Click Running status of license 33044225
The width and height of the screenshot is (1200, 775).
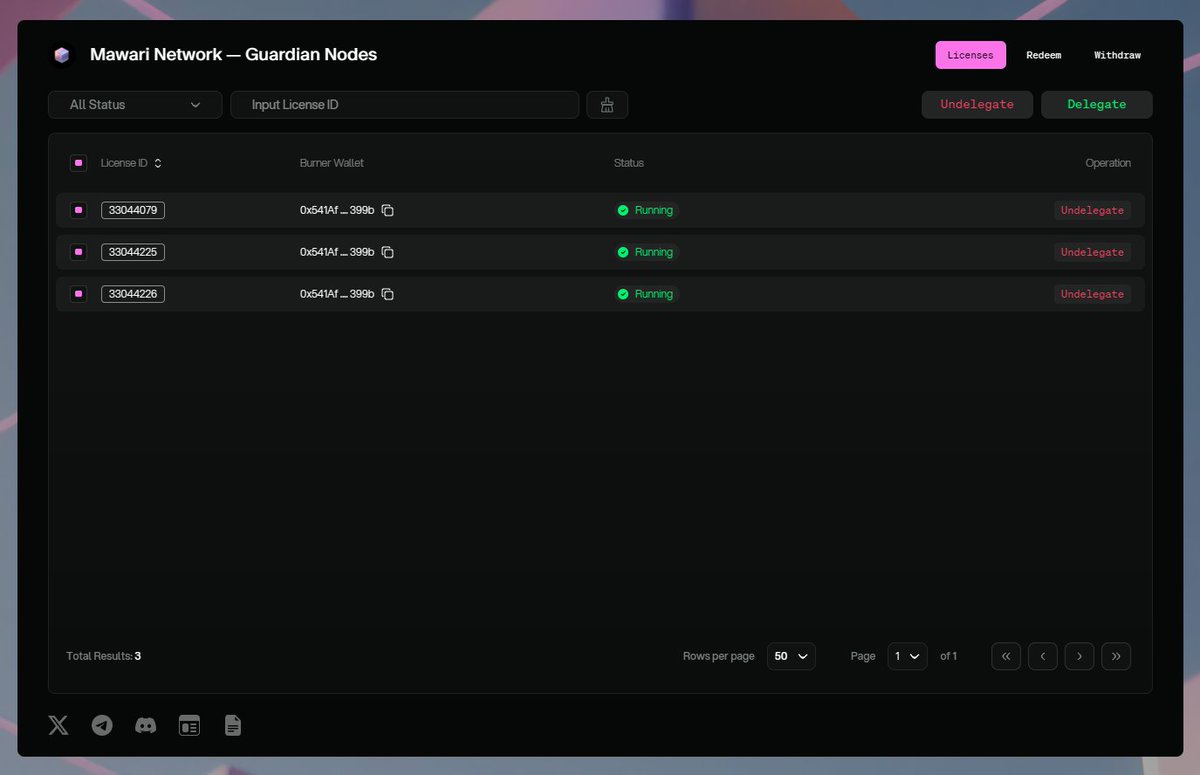[x=645, y=252]
